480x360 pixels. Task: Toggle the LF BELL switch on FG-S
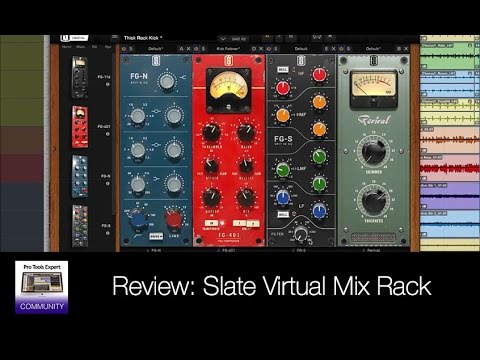tap(283, 214)
